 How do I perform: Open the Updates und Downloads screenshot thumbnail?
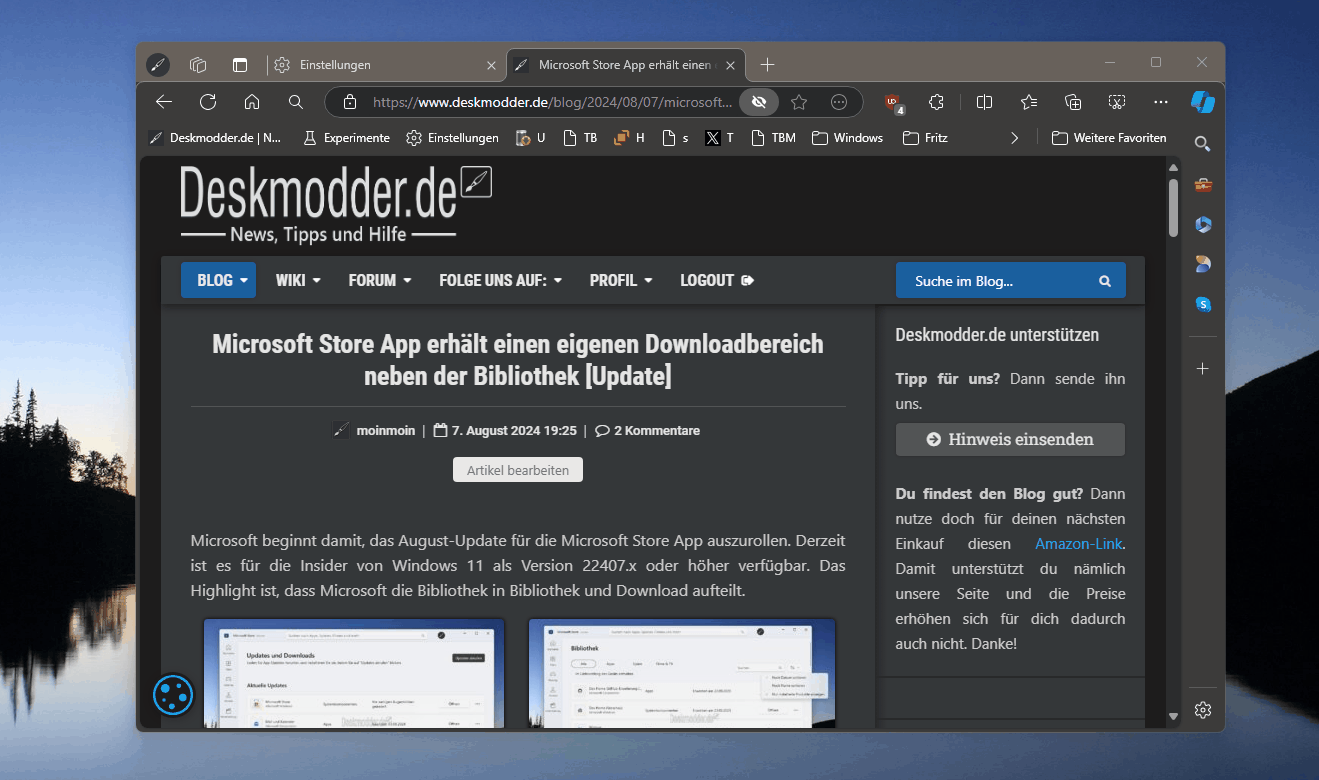click(354, 673)
